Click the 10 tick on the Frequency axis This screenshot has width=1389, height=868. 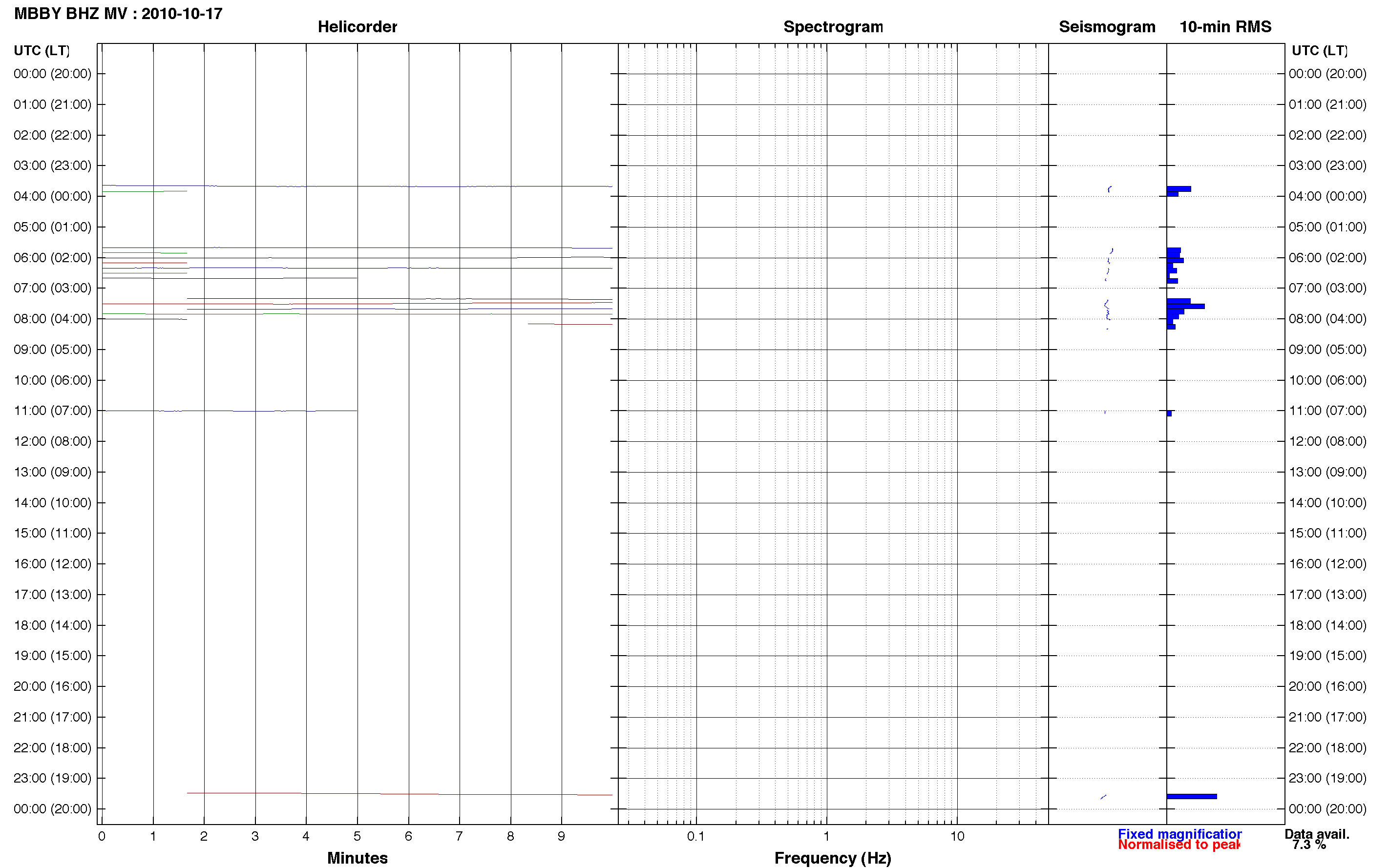pos(957,836)
